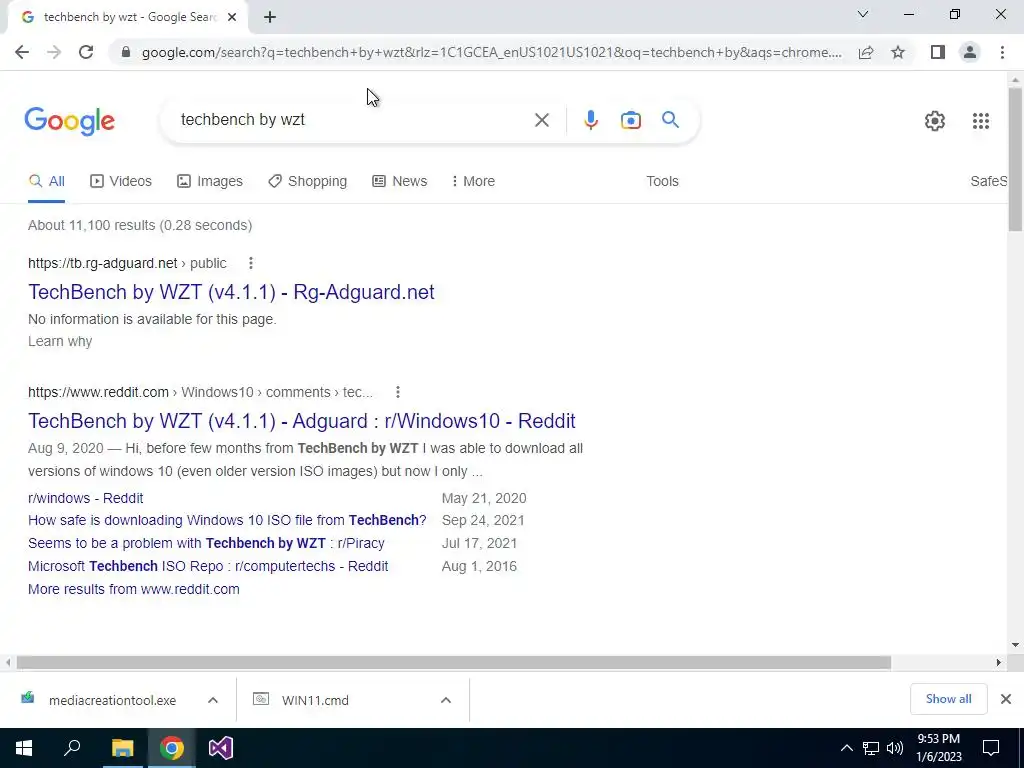Share this page from the address bar
The width and height of the screenshot is (1024, 768).
[866, 52]
